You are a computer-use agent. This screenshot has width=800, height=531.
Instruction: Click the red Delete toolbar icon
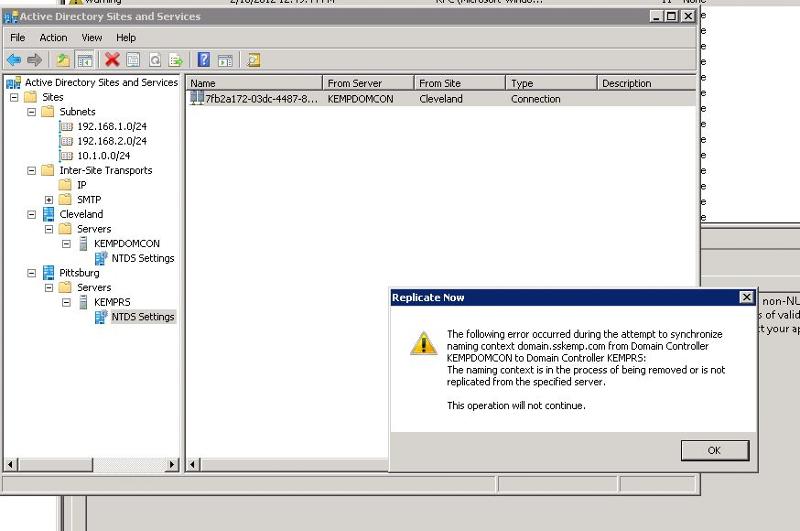[112, 60]
